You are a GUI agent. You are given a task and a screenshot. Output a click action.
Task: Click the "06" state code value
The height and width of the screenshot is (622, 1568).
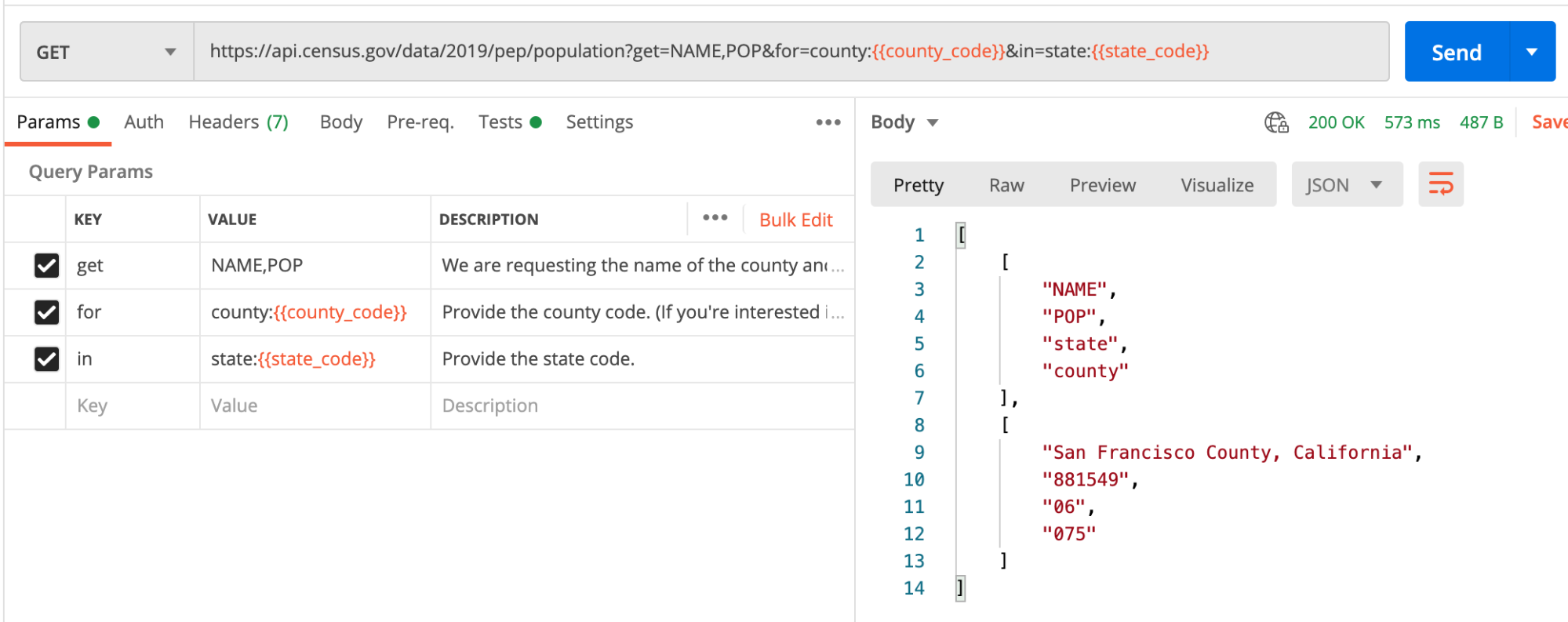click(1063, 507)
